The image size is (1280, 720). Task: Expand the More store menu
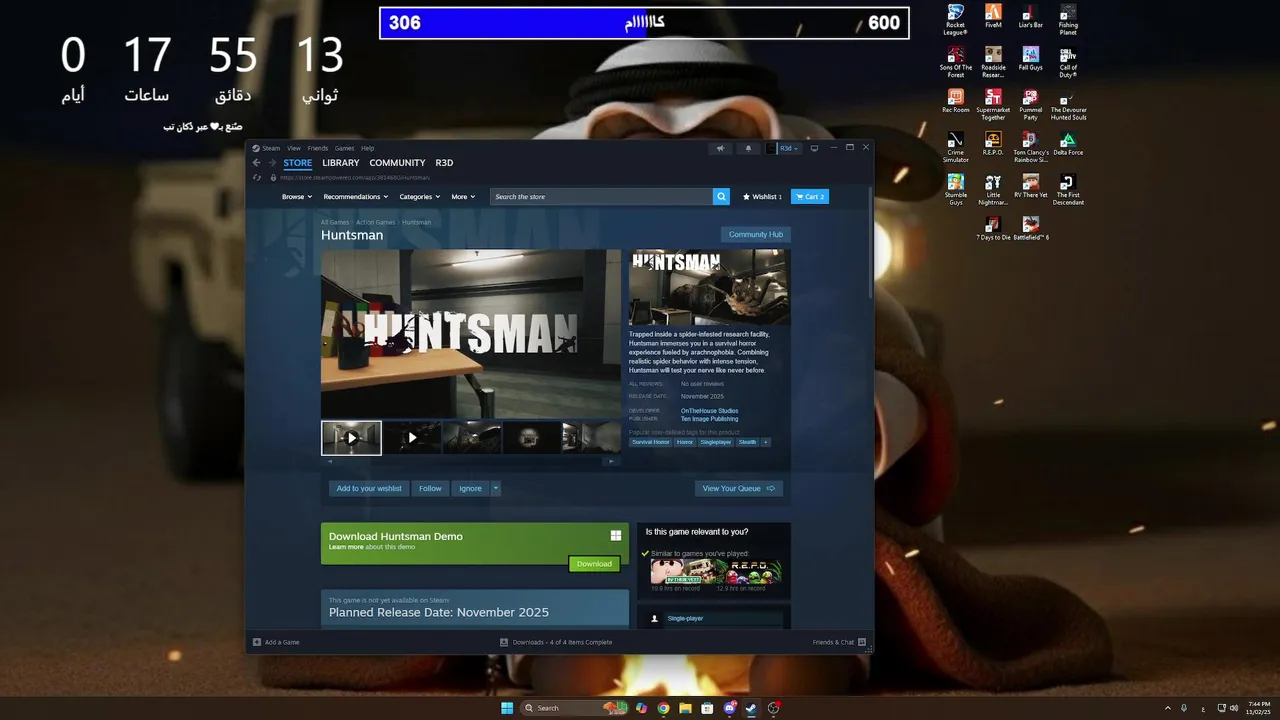462,197
